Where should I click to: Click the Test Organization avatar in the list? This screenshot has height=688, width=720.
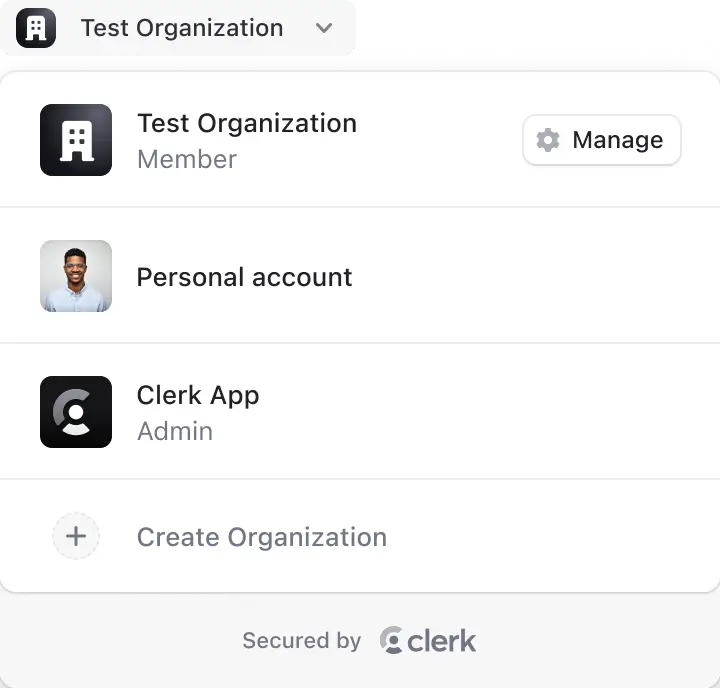pyautogui.click(x=76, y=140)
